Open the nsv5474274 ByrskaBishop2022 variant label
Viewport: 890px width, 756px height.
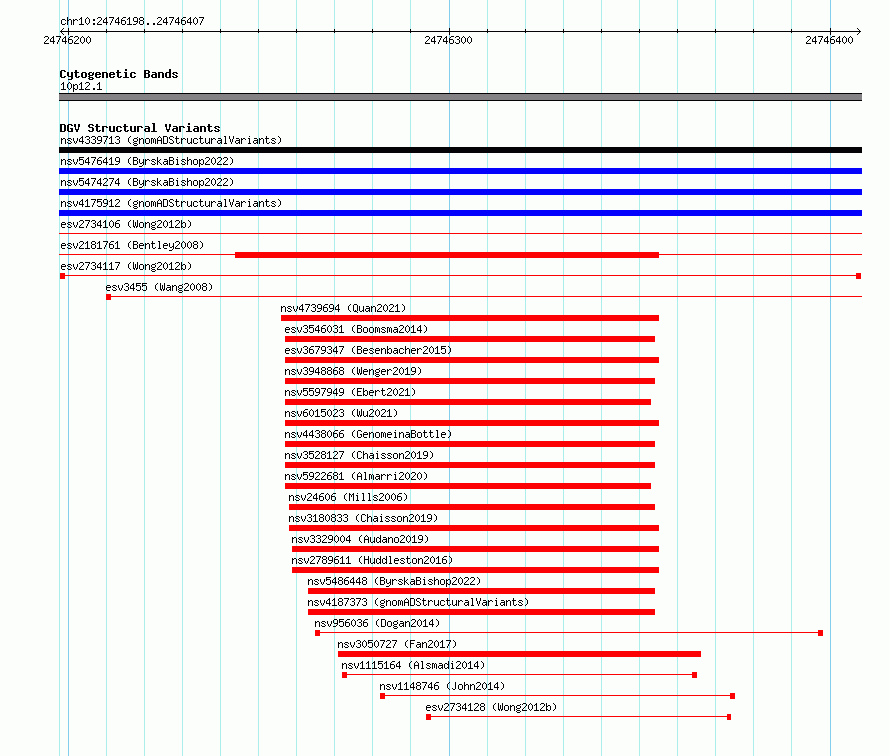(x=147, y=182)
